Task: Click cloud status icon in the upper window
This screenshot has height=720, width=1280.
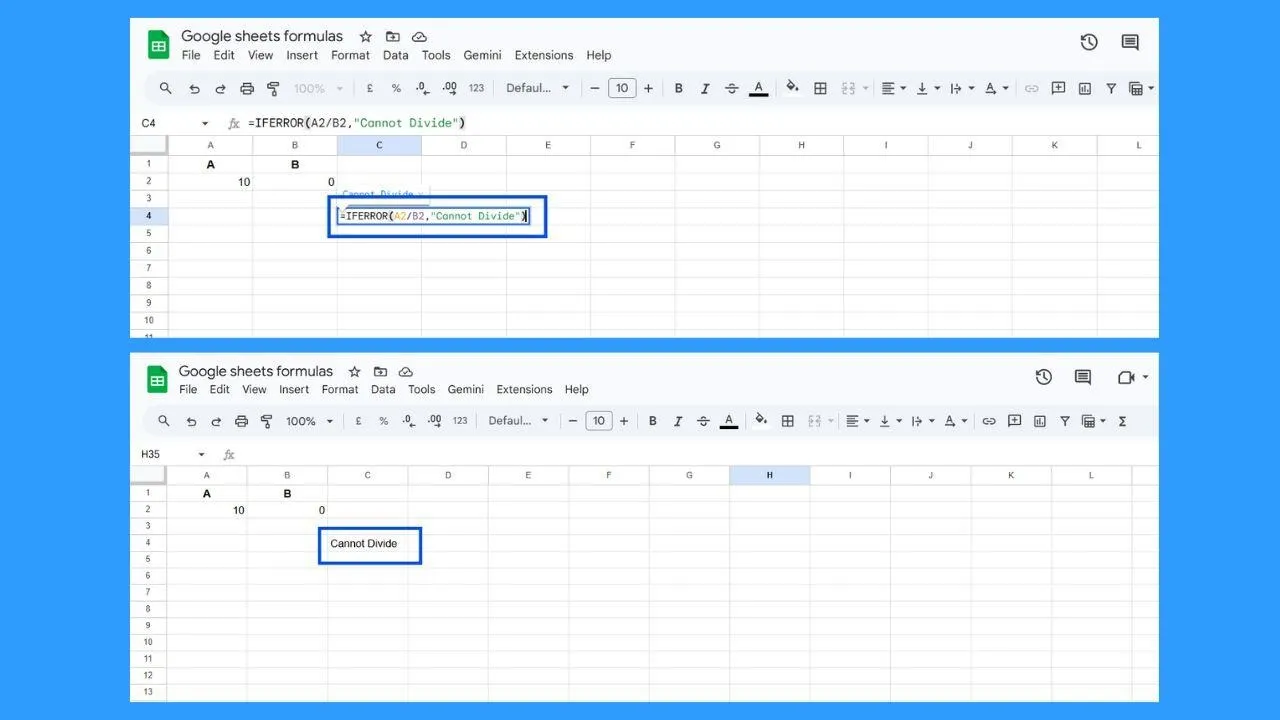Action: click(x=419, y=36)
